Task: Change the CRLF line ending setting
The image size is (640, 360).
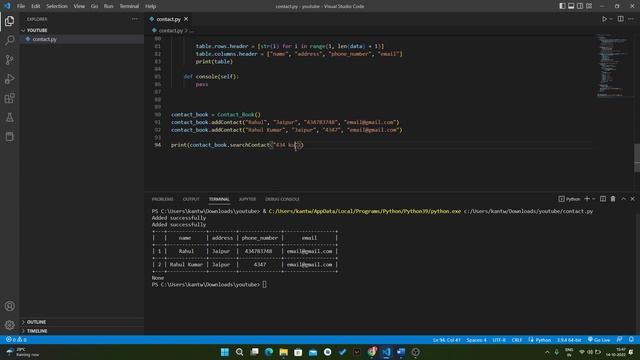Action: (x=517, y=340)
